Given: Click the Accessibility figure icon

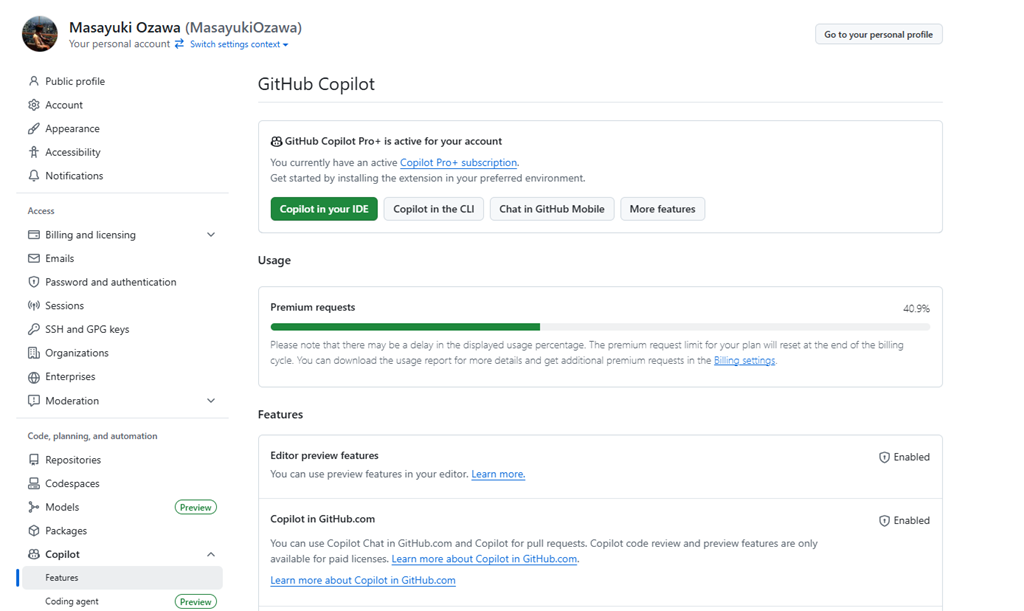Looking at the screenshot, I should [34, 152].
